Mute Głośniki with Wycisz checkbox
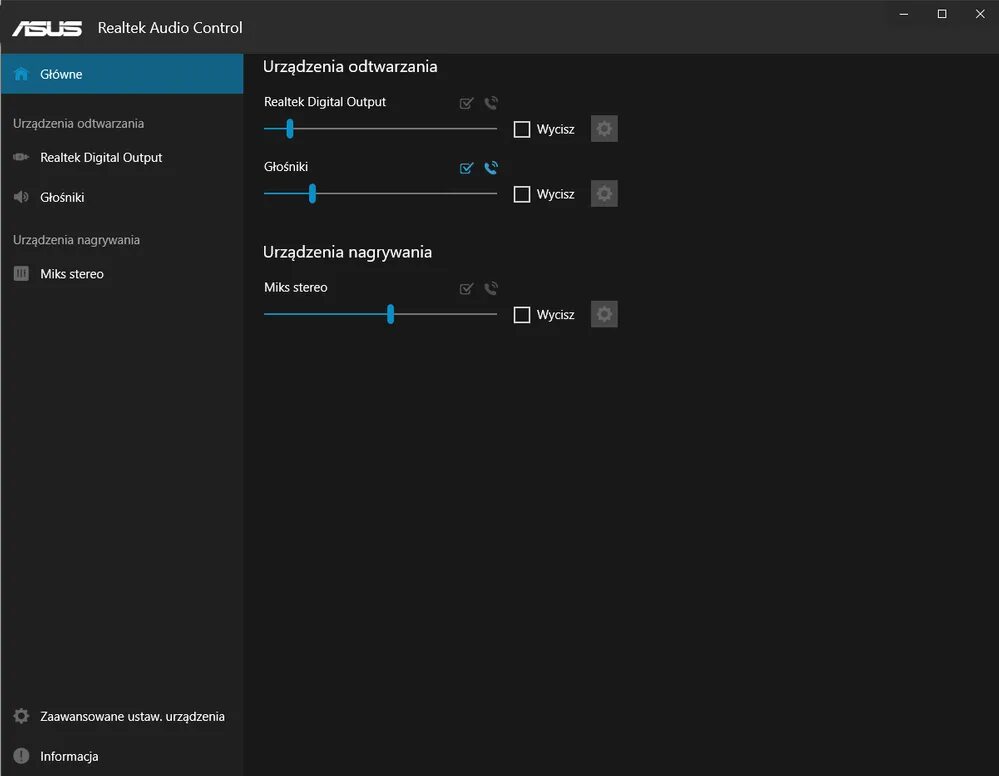The width and height of the screenshot is (999, 776). (x=522, y=194)
